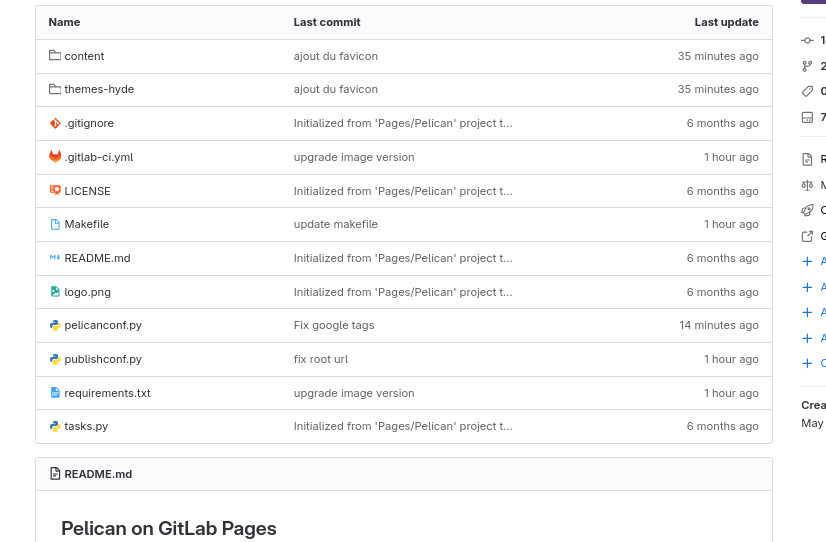Open the 'Fix google tags' commit

334,325
